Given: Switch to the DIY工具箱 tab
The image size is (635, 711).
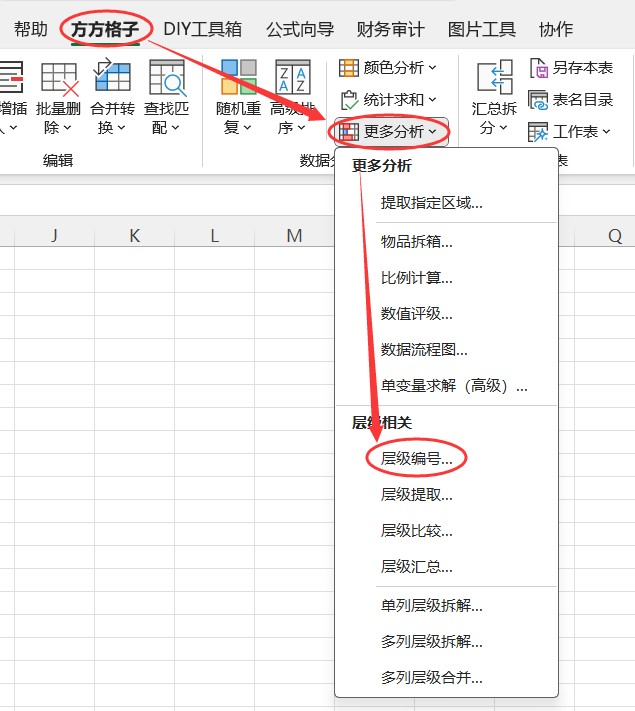Looking at the screenshot, I should click(202, 29).
